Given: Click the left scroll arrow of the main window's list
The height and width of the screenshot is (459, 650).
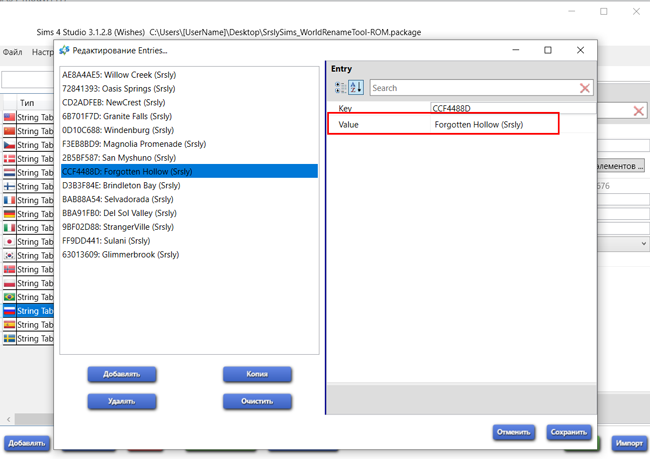Looking at the screenshot, I should pyautogui.click(x=8, y=420).
